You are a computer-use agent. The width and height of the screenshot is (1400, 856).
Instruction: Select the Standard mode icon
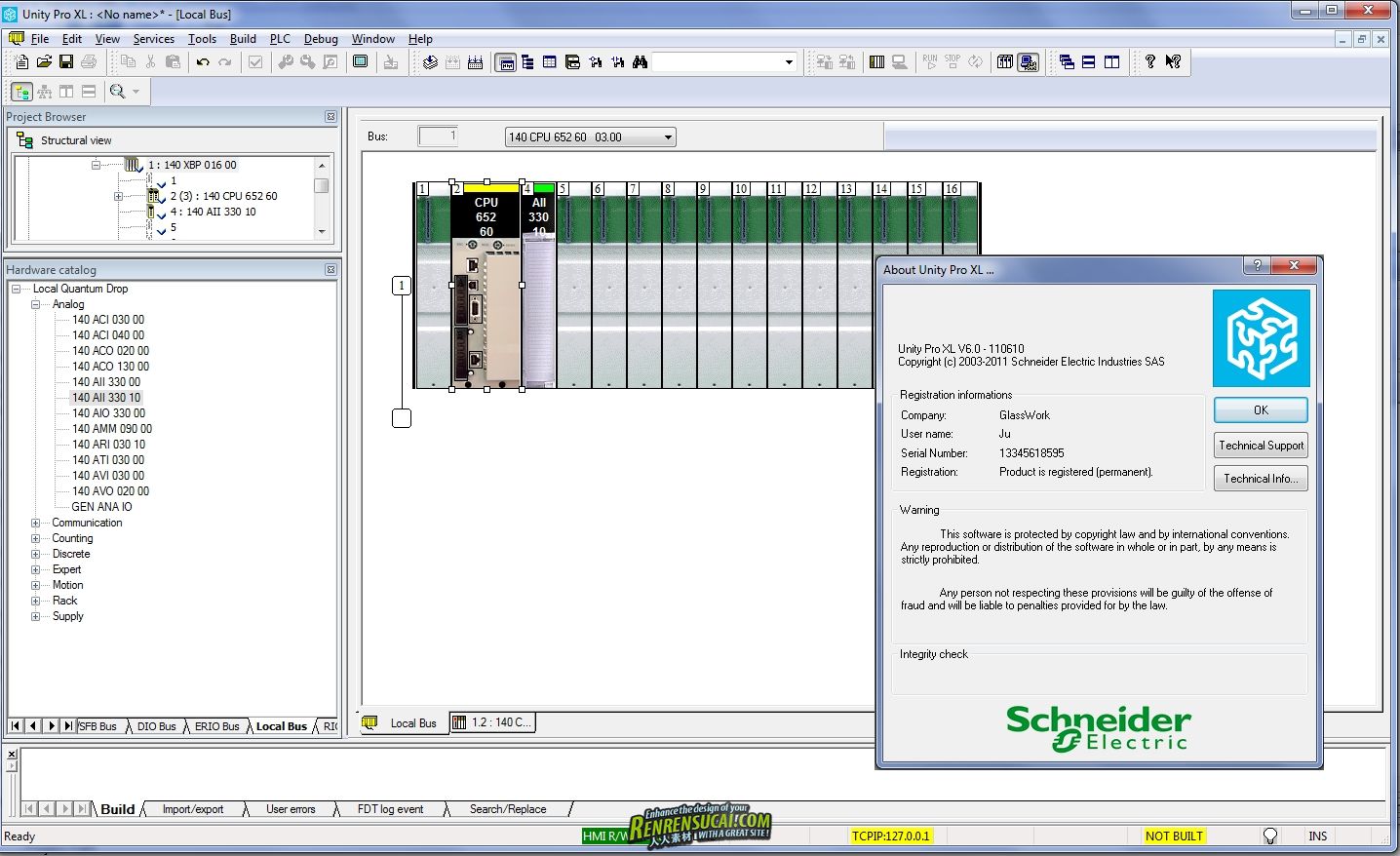[1004, 61]
